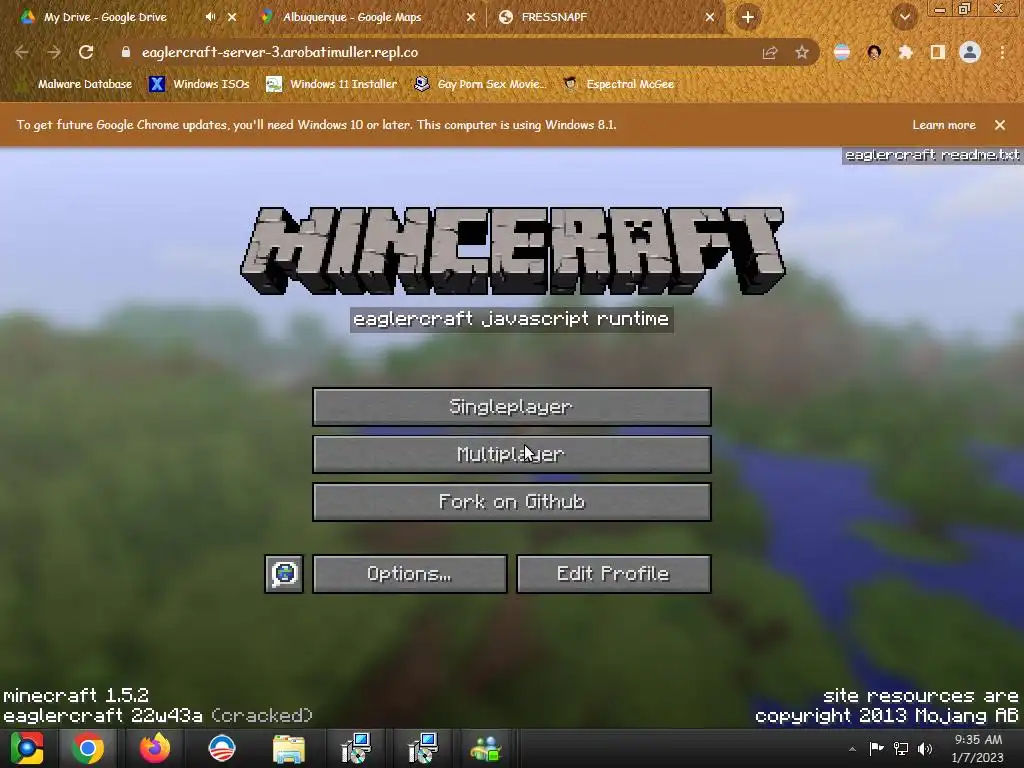Open Malware Database bookmark
Image resolution: width=1024 pixels, height=768 pixels.
click(x=76, y=84)
